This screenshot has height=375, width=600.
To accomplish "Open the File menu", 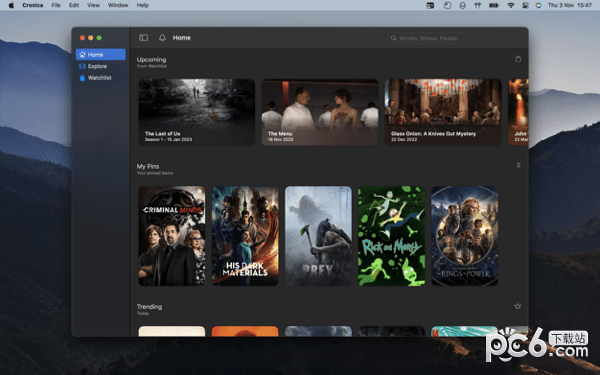I will [56, 5].
